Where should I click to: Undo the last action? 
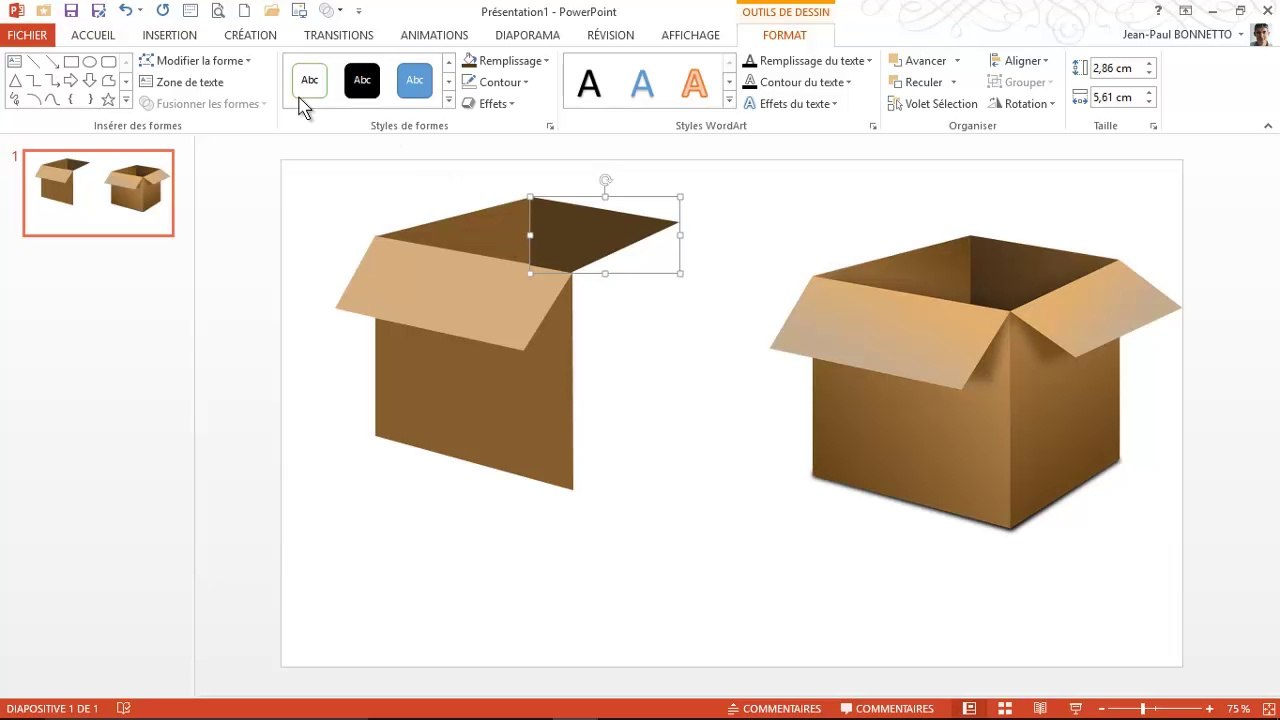click(x=125, y=11)
